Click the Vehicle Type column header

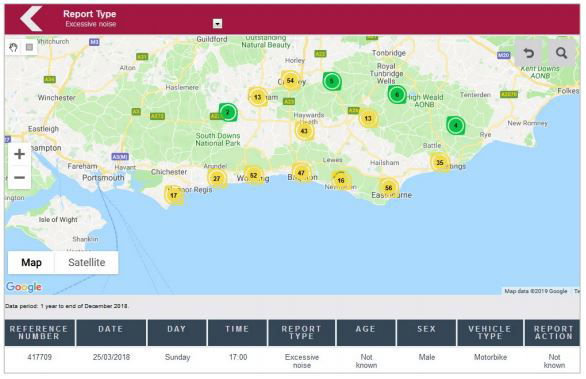490,333
